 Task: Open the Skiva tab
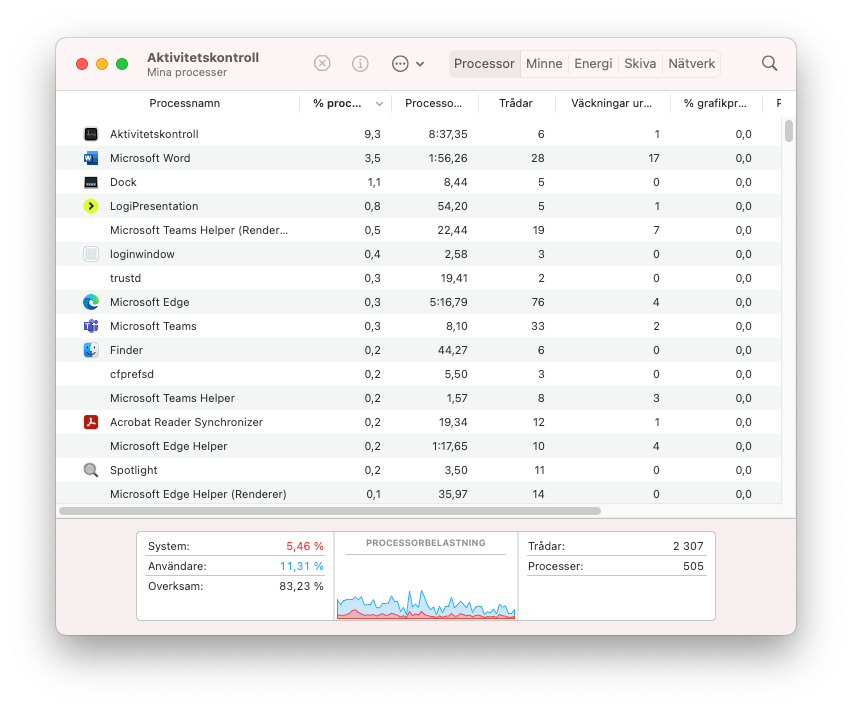coord(640,63)
